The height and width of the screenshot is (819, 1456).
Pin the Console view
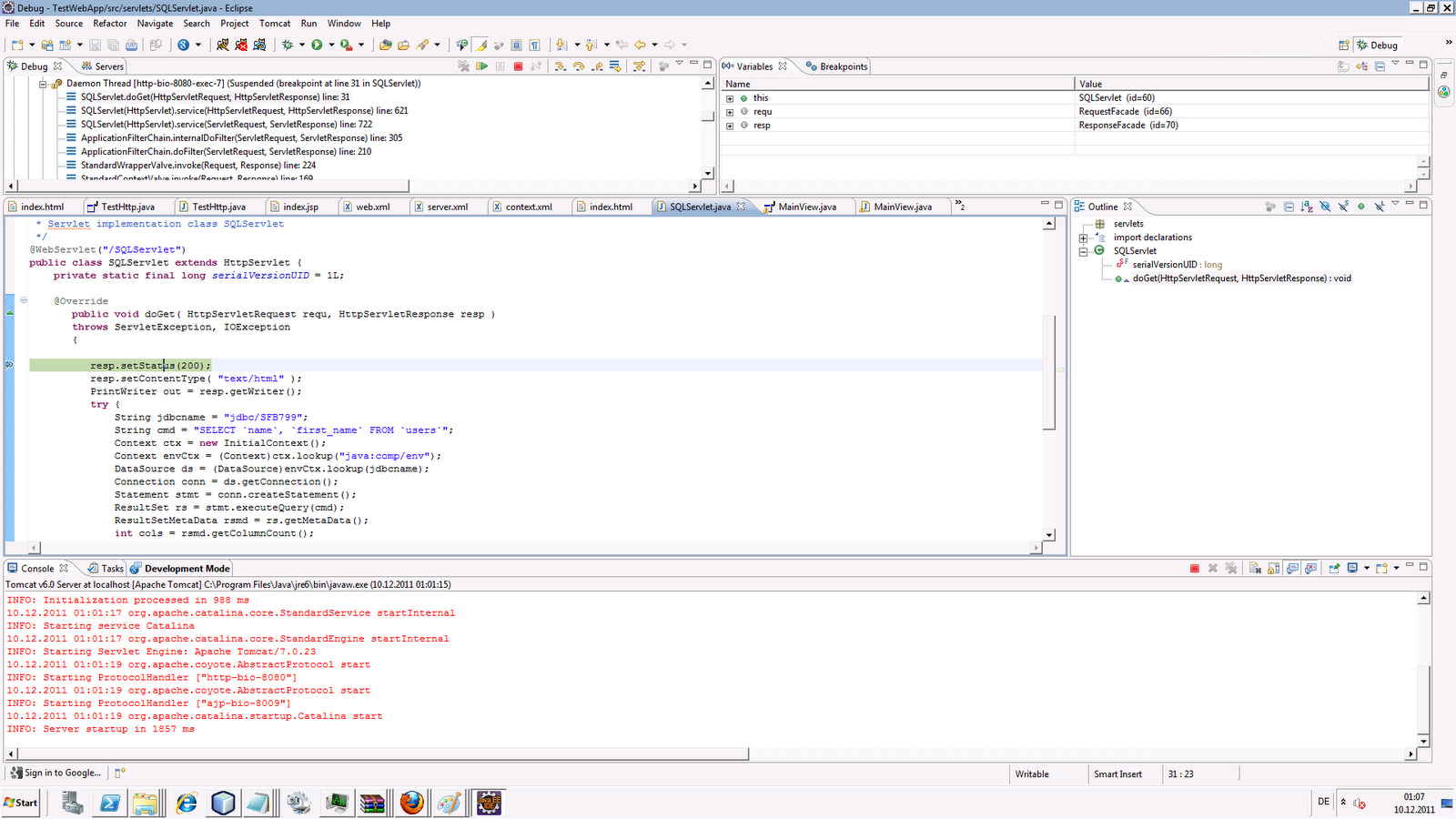click(x=1334, y=568)
